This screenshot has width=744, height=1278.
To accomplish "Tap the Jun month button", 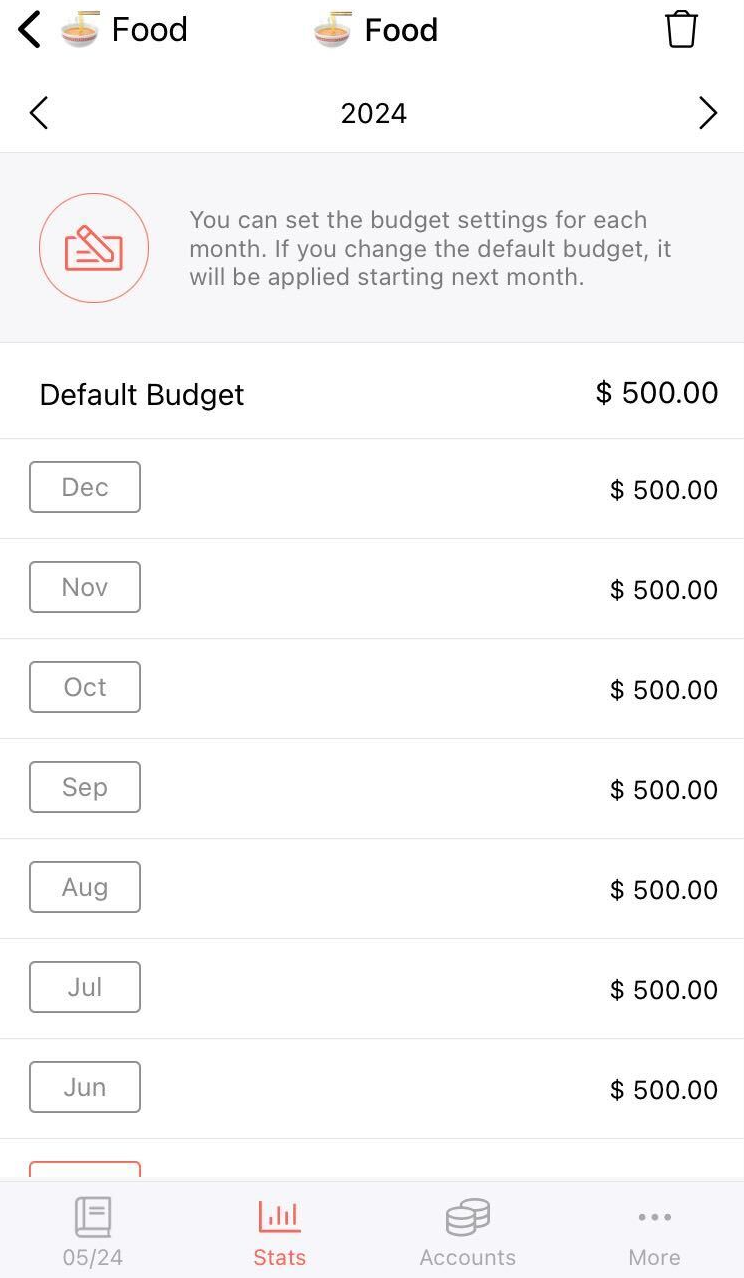I will pos(85,1087).
